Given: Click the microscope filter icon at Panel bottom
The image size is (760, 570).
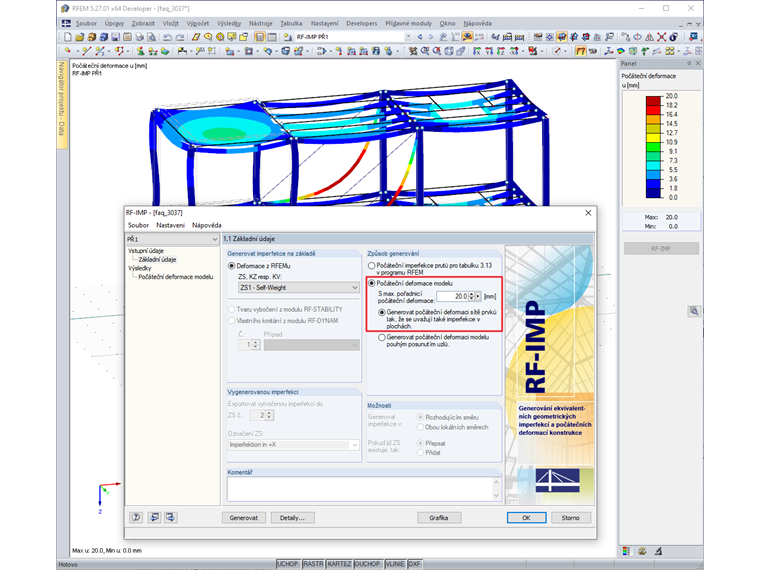Looking at the screenshot, I should [x=658, y=551].
